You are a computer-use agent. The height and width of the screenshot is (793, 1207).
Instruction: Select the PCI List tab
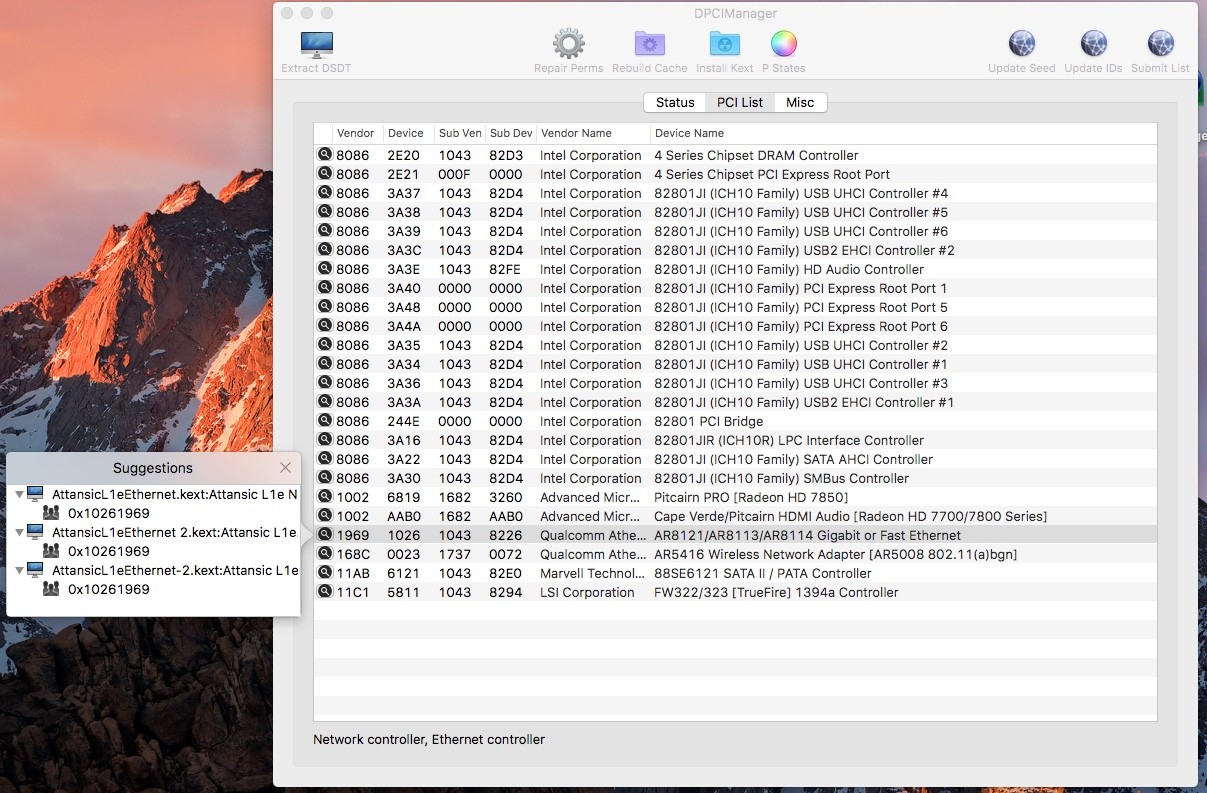click(x=740, y=102)
